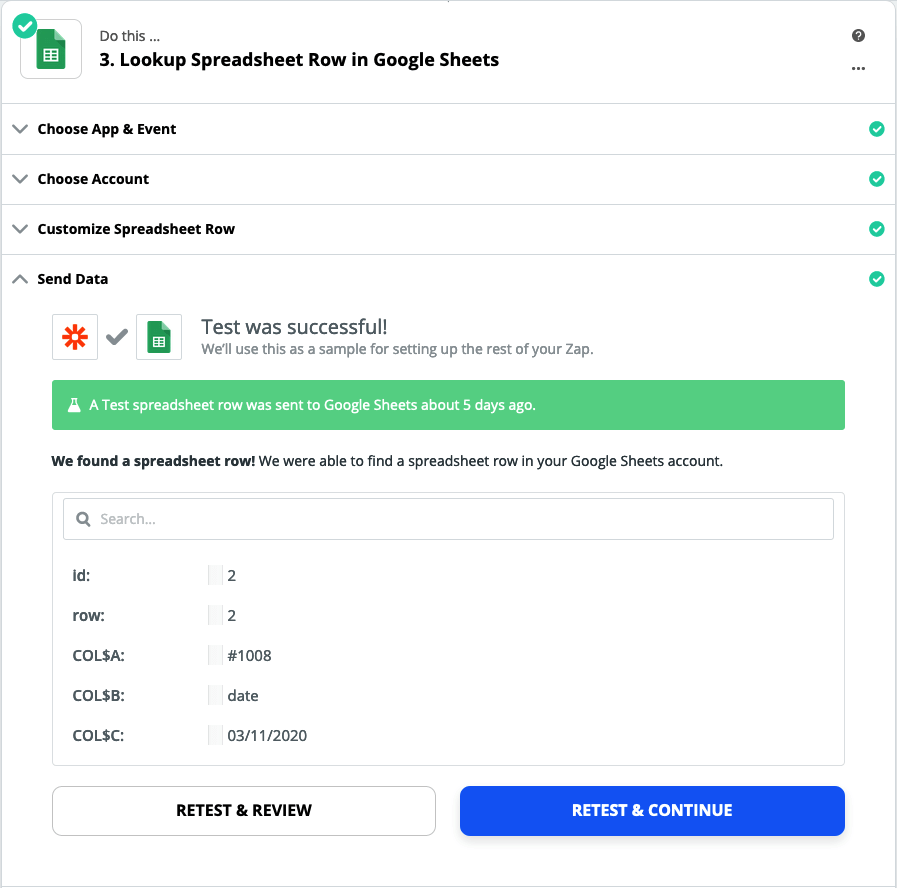Click the RETEST & CONTINUE button
This screenshot has height=888, width=897.
coord(652,810)
